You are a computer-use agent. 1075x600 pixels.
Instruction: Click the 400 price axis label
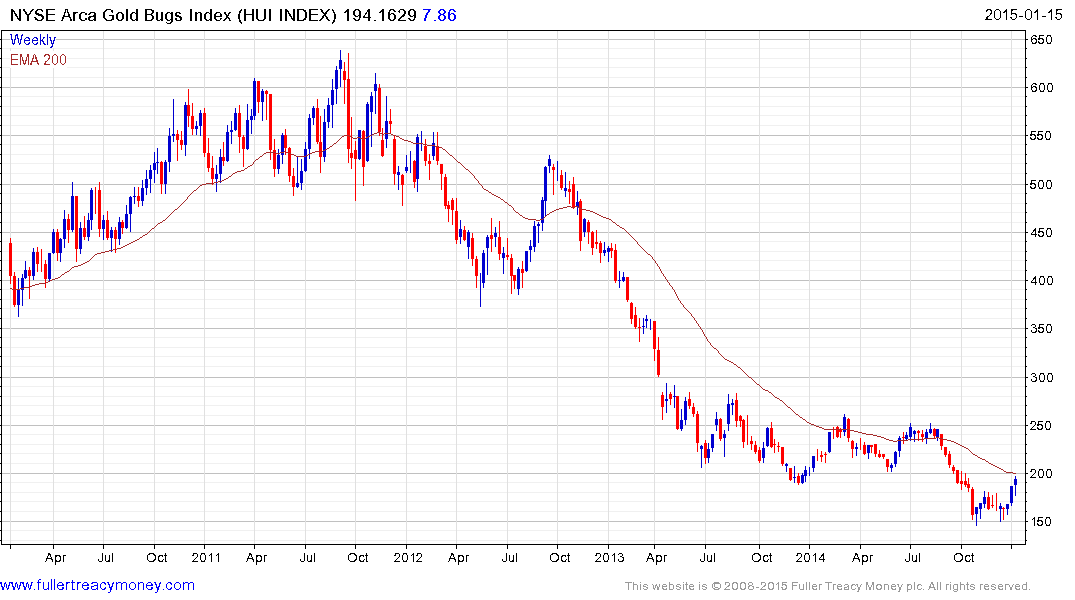click(1041, 280)
